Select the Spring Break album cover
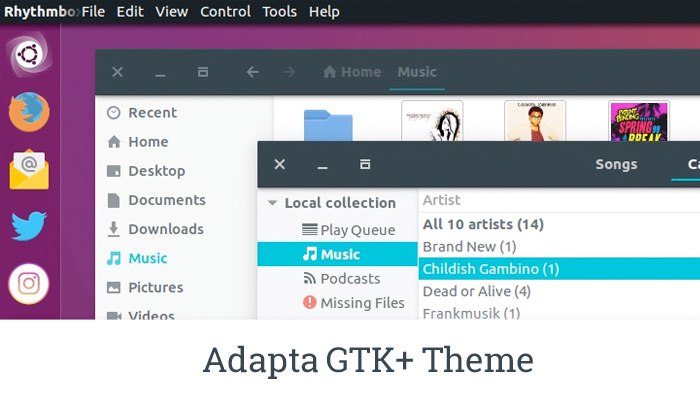 click(639, 121)
